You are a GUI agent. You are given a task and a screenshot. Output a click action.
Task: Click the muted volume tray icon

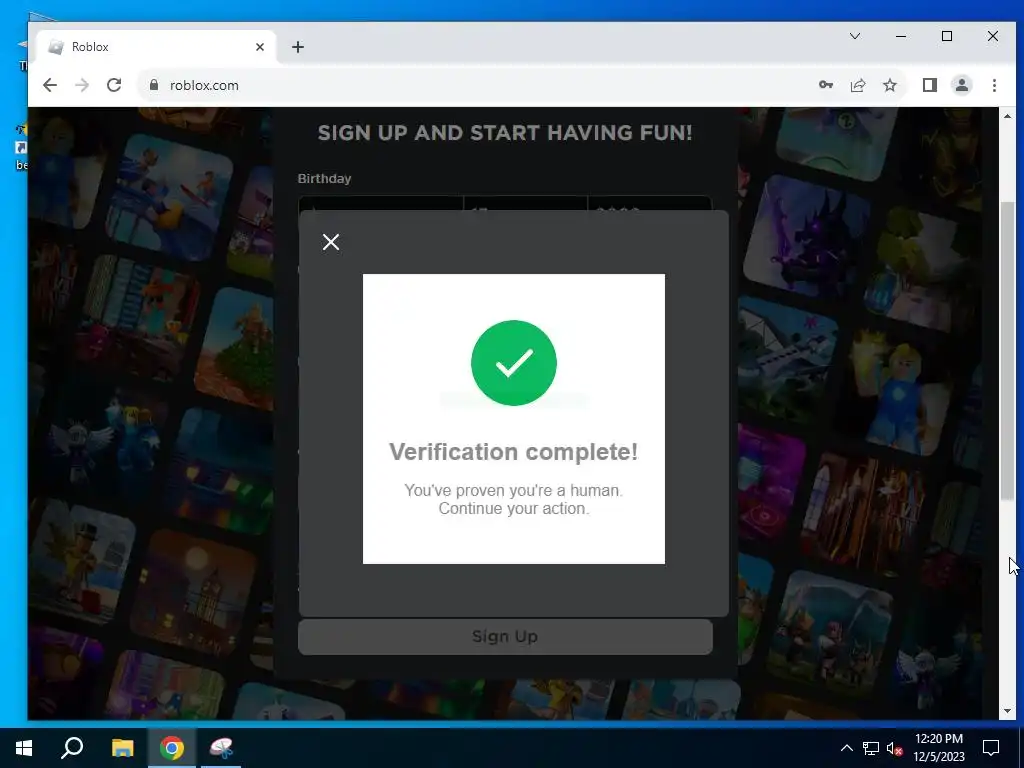click(895, 748)
